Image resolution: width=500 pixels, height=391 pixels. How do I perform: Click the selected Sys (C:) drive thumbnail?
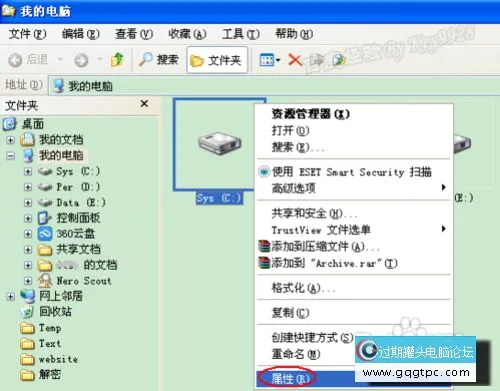219,143
